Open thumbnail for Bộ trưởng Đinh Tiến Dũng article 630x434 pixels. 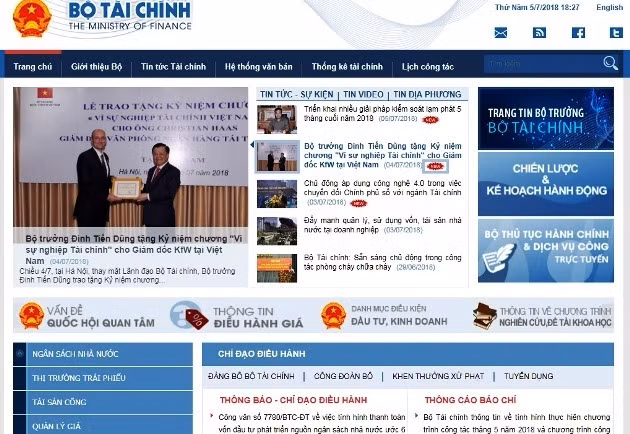278,156
